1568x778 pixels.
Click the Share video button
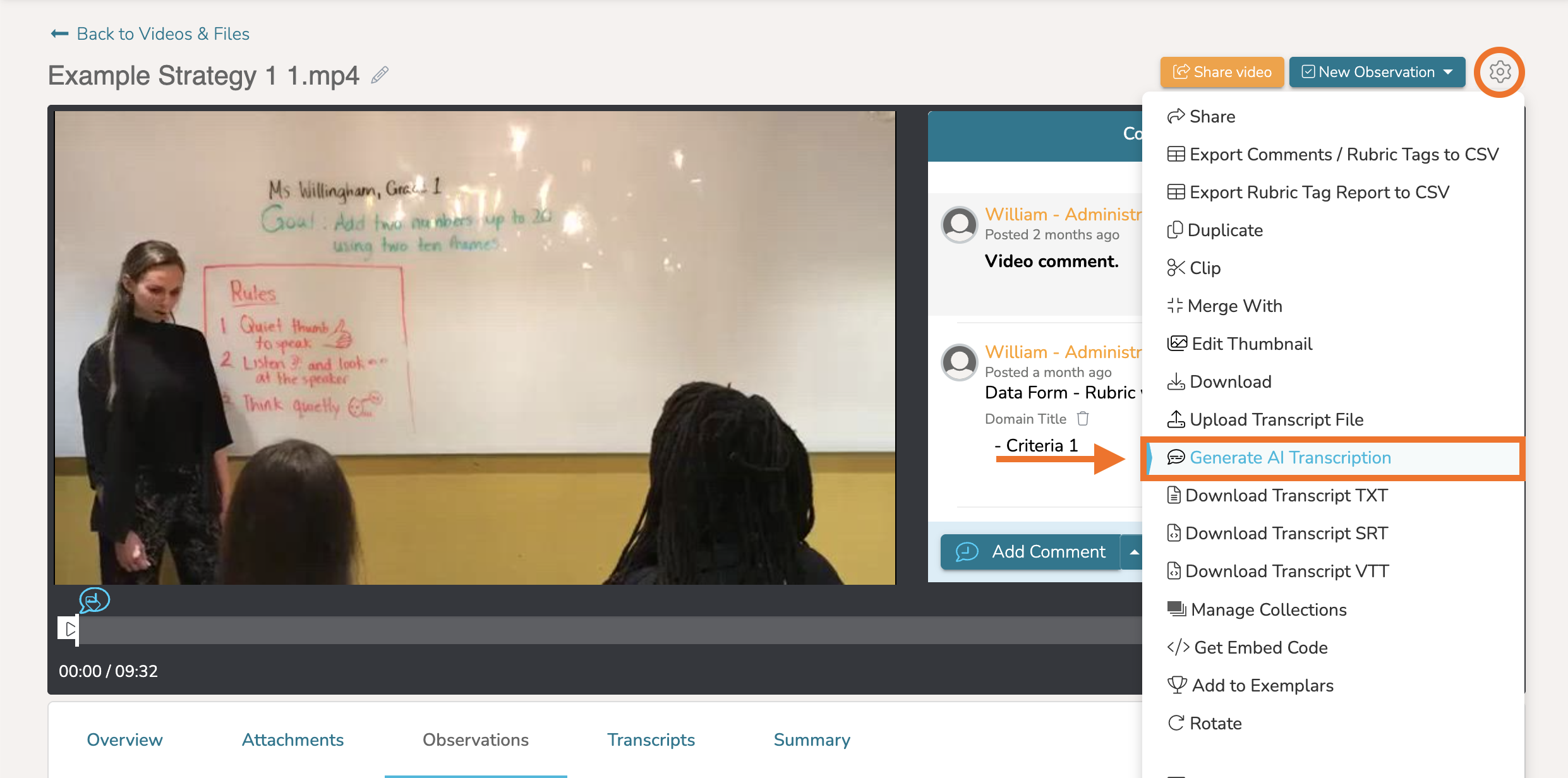[x=1222, y=72]
